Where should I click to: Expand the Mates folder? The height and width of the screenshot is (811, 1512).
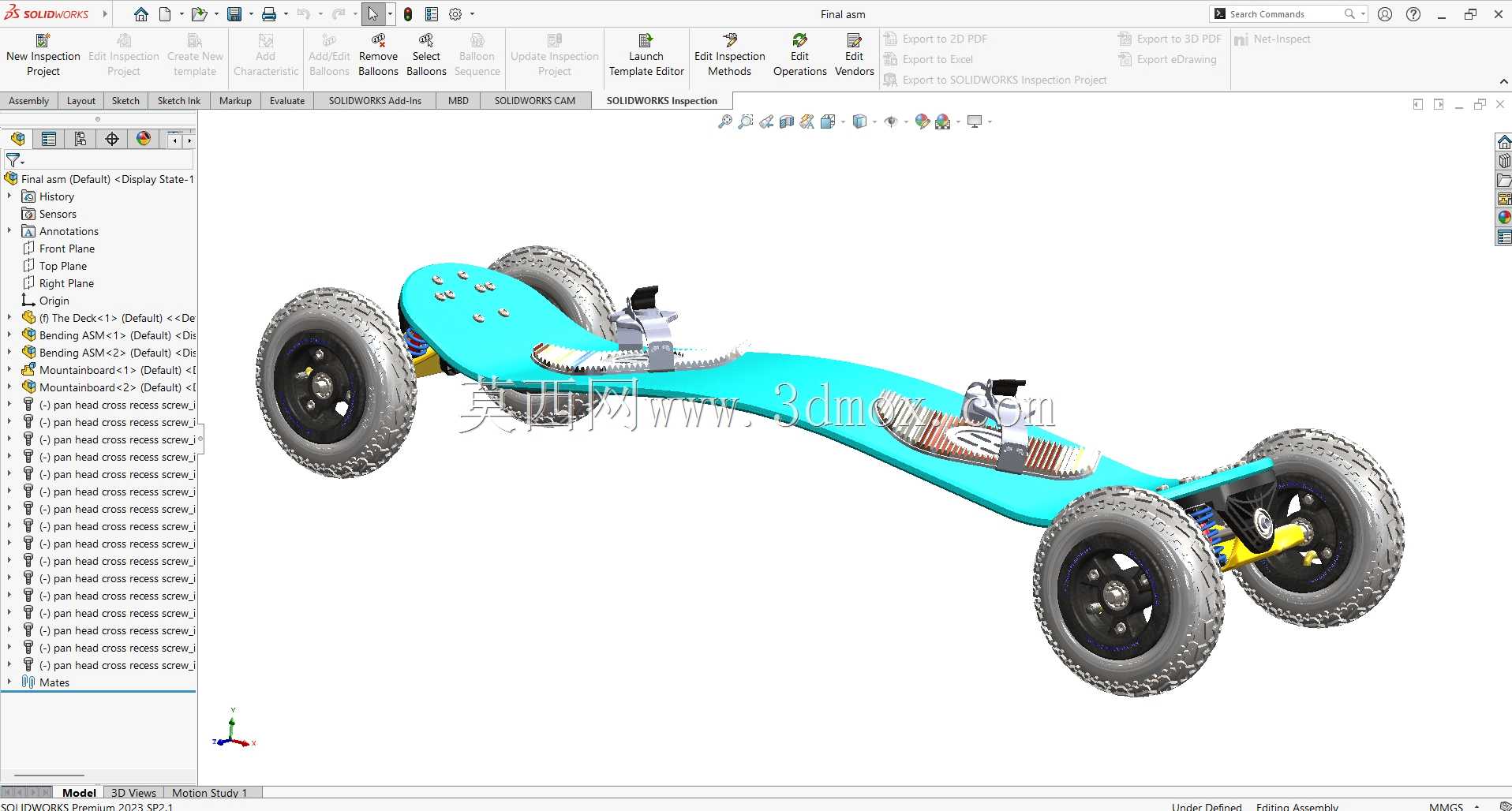click(9, 682)
